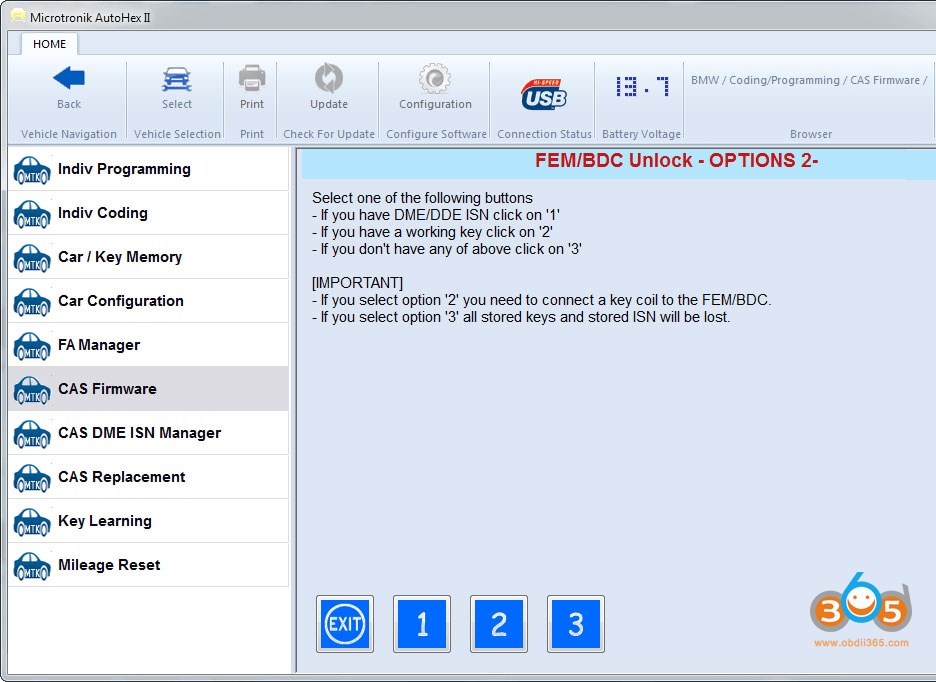Click the [IMPORTANT] text line
Viewport: 936px width, 682px height.
(x=358, y=282)
